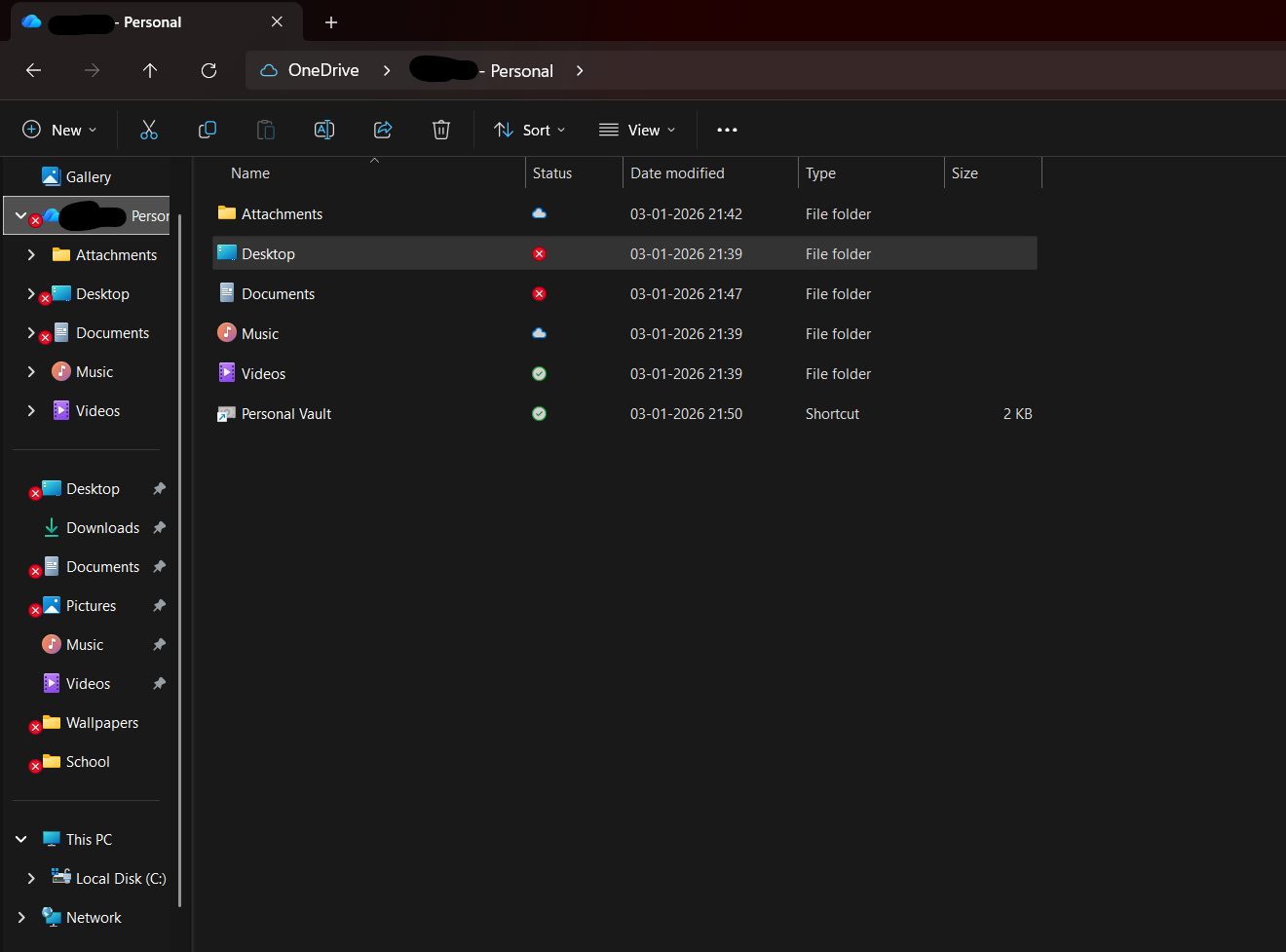Viewport: 1286px width, 952px height.
Task: Click the green synced status icon beside Videos
Action: tap(539, 373)
